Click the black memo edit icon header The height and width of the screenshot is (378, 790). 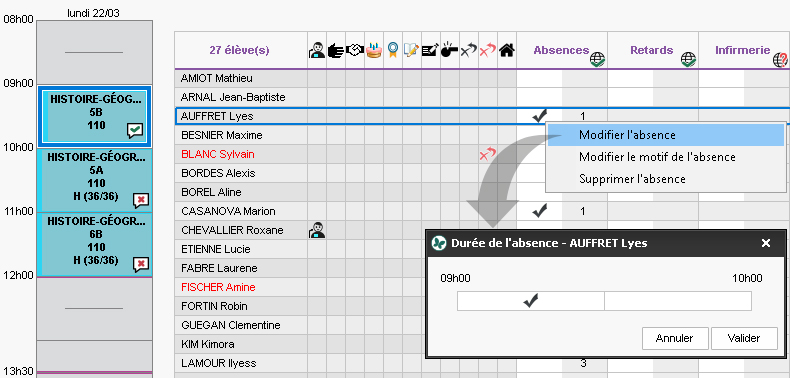pyautogui.click(x=431, y=50)
